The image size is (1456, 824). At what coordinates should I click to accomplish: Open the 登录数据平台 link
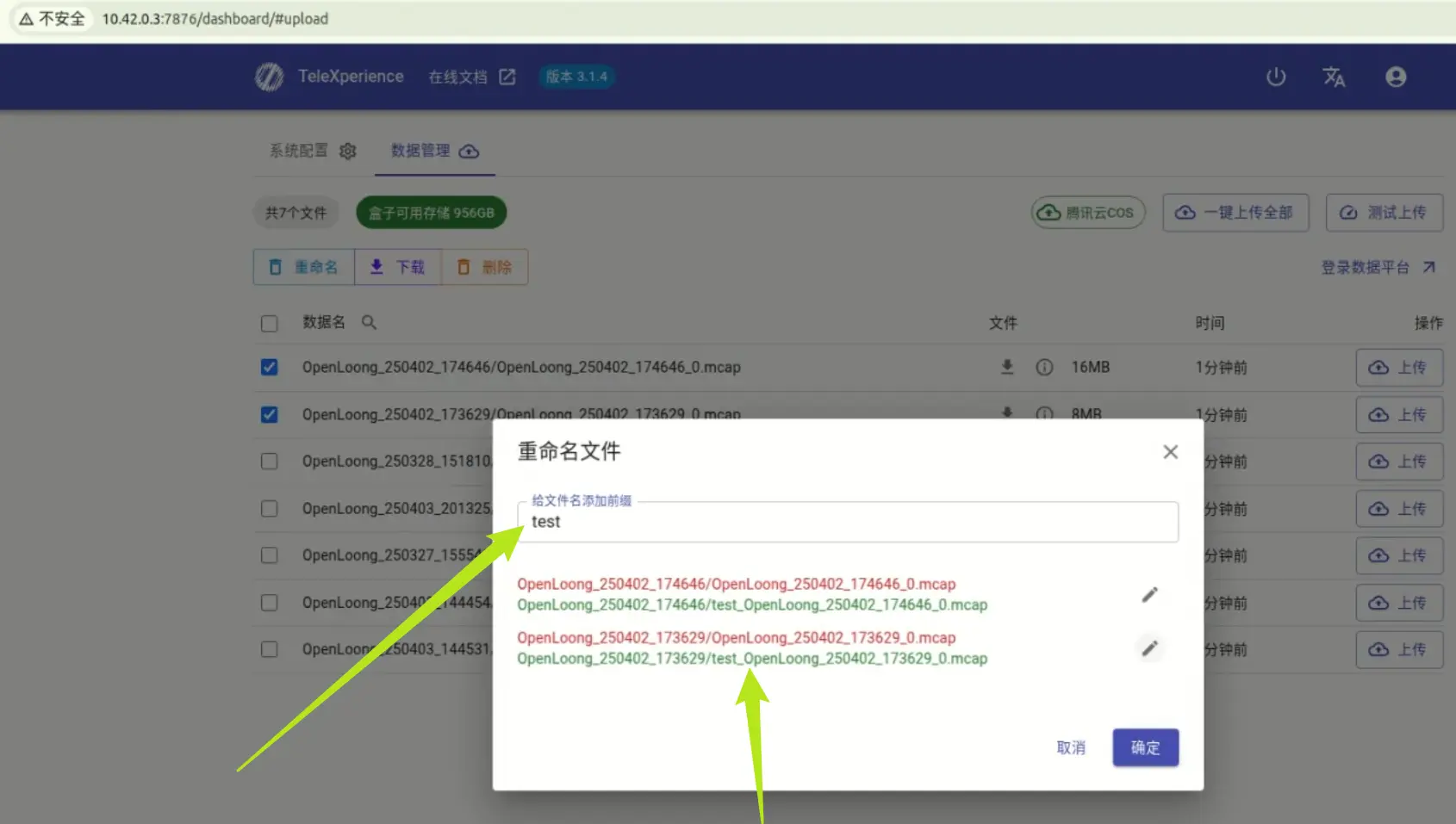point(1378,267)
